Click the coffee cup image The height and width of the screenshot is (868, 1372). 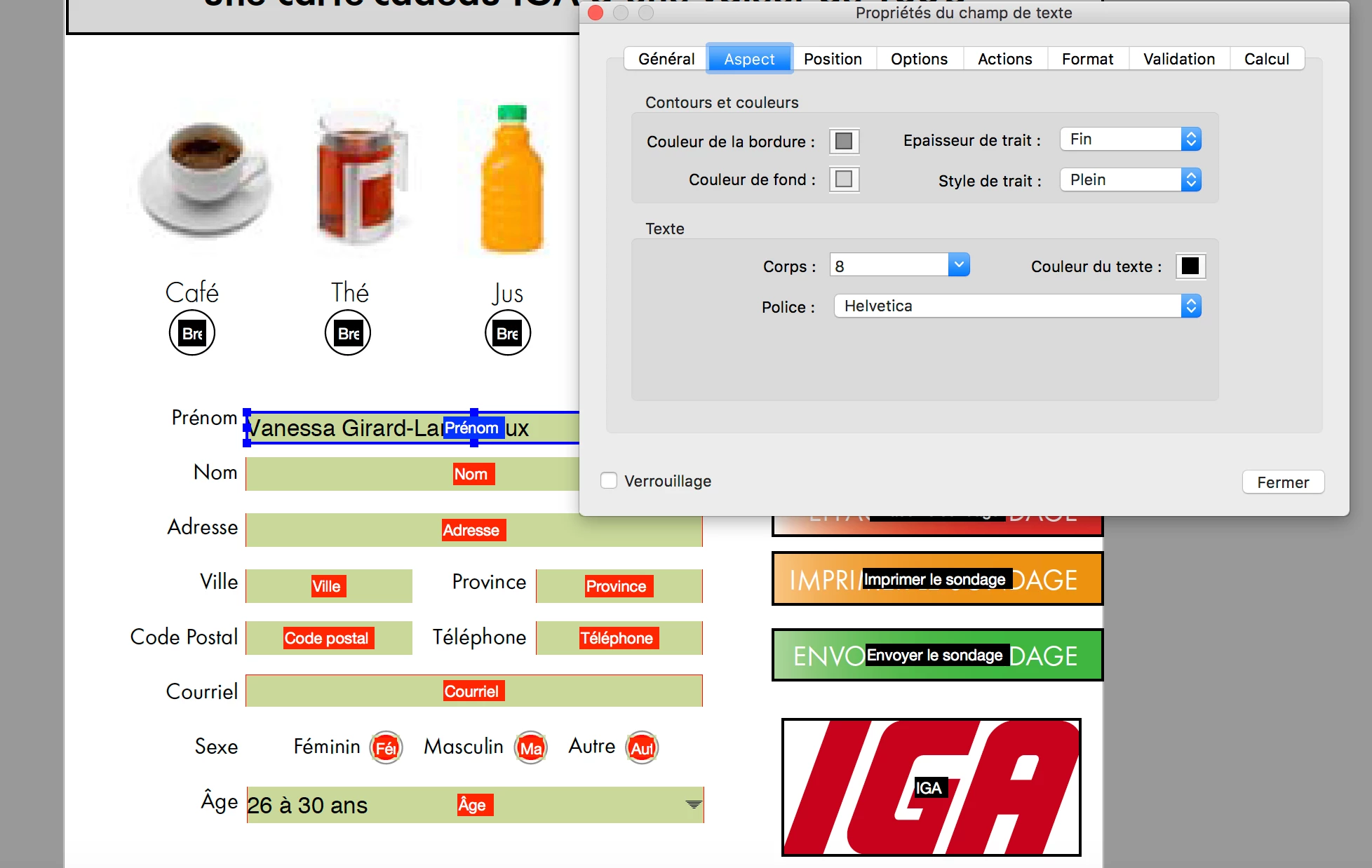pos(206,178)
